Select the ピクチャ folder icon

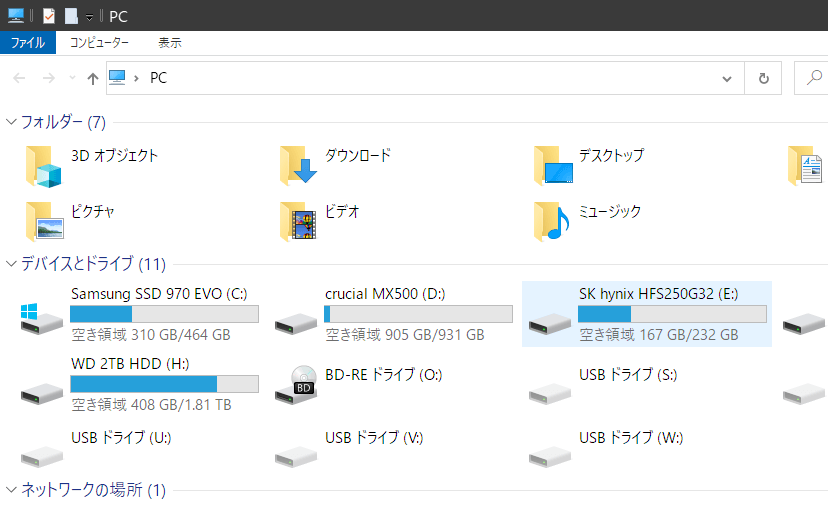[44, 221]
